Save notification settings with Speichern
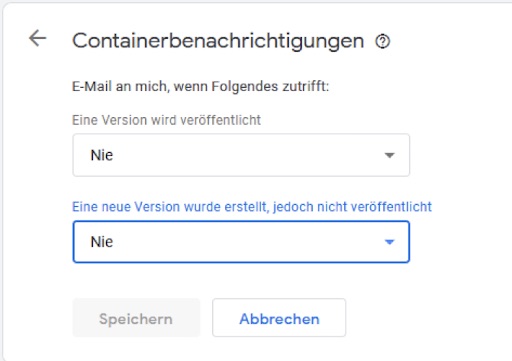512x361 pixels. click(x=136, y=318)
